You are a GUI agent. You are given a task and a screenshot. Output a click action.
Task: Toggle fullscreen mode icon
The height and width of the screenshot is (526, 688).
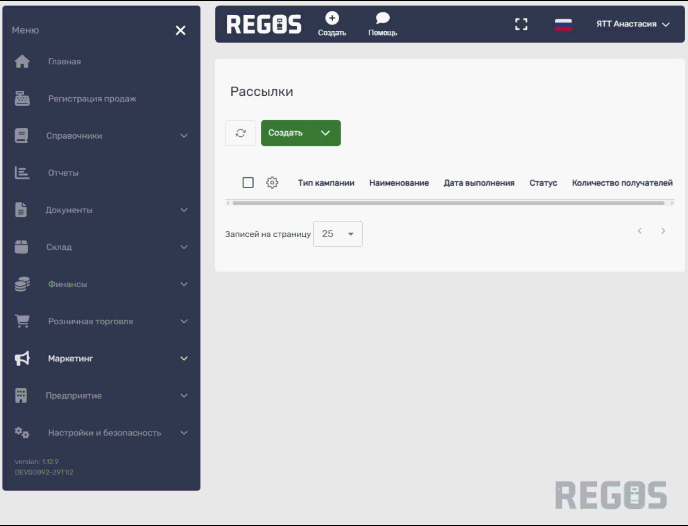pyautogui.click(x=521, y=24)
